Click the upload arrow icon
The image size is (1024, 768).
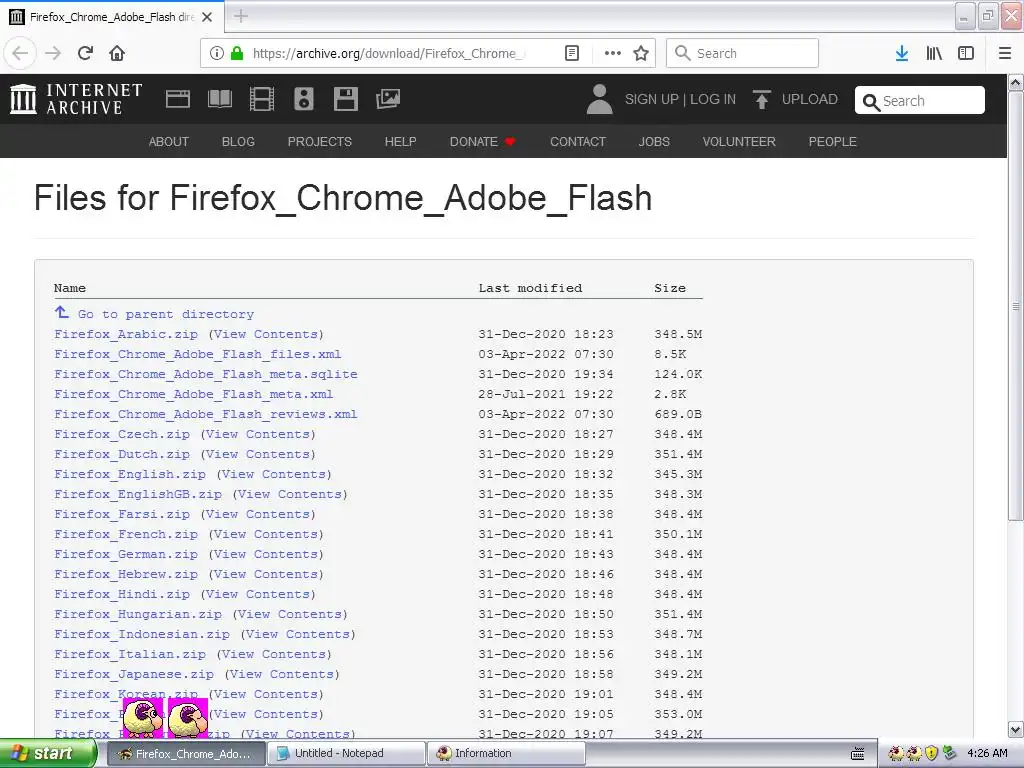point(761,99)
